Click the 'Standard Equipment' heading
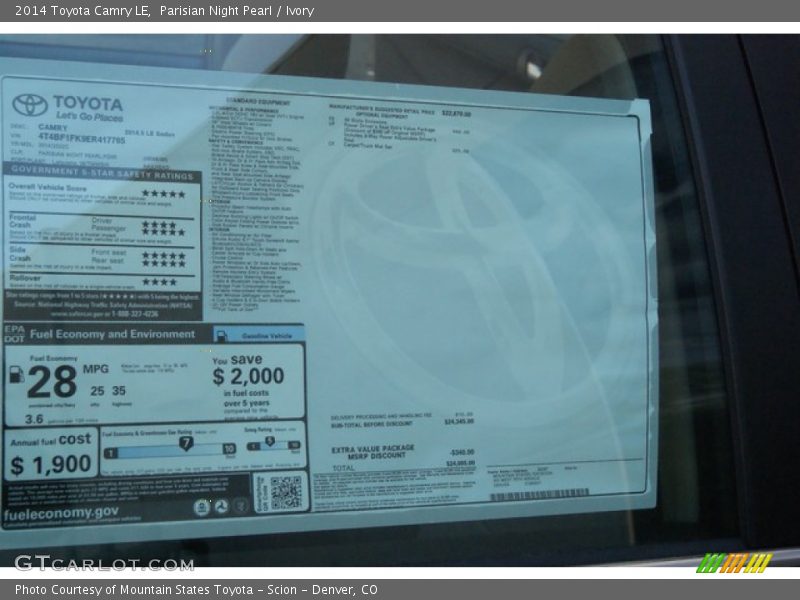This screenshot has width=800, height=600. tap(258, 102)
